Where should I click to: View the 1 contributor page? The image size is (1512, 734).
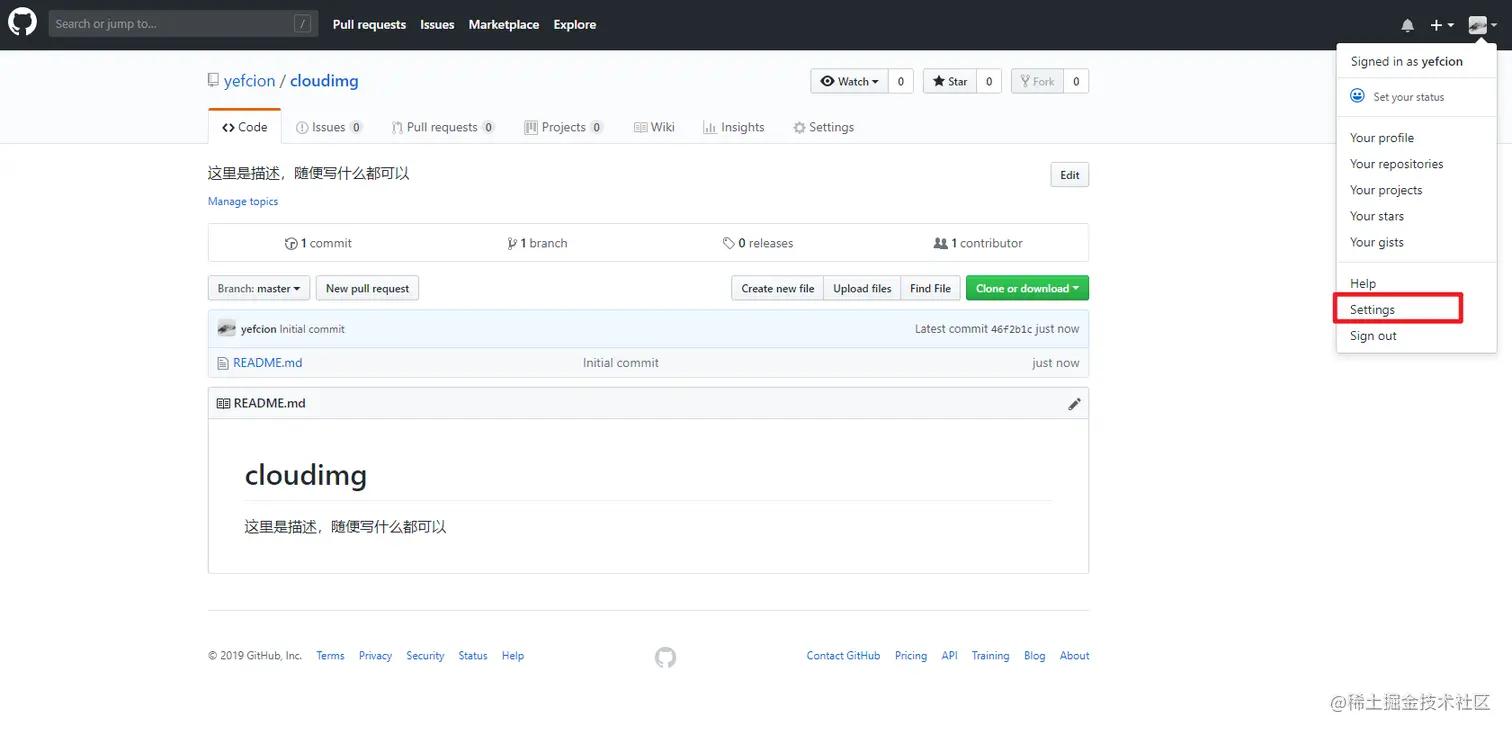[x=978, y=243]
